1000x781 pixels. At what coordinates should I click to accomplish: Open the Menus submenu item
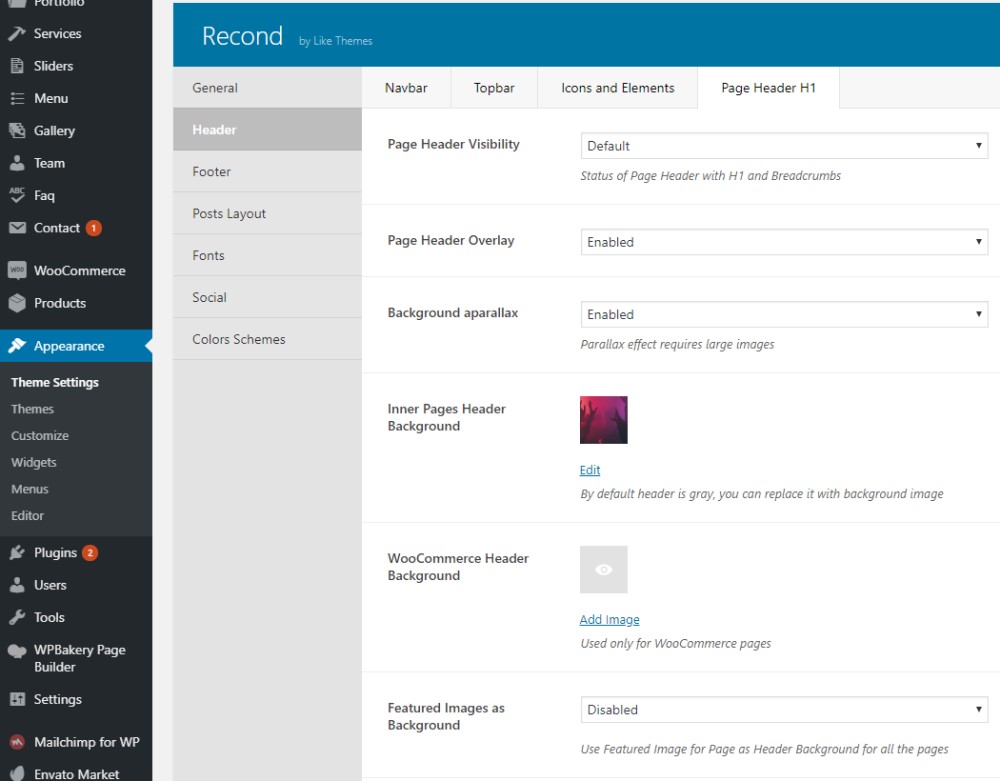click(x=30, y=489)
